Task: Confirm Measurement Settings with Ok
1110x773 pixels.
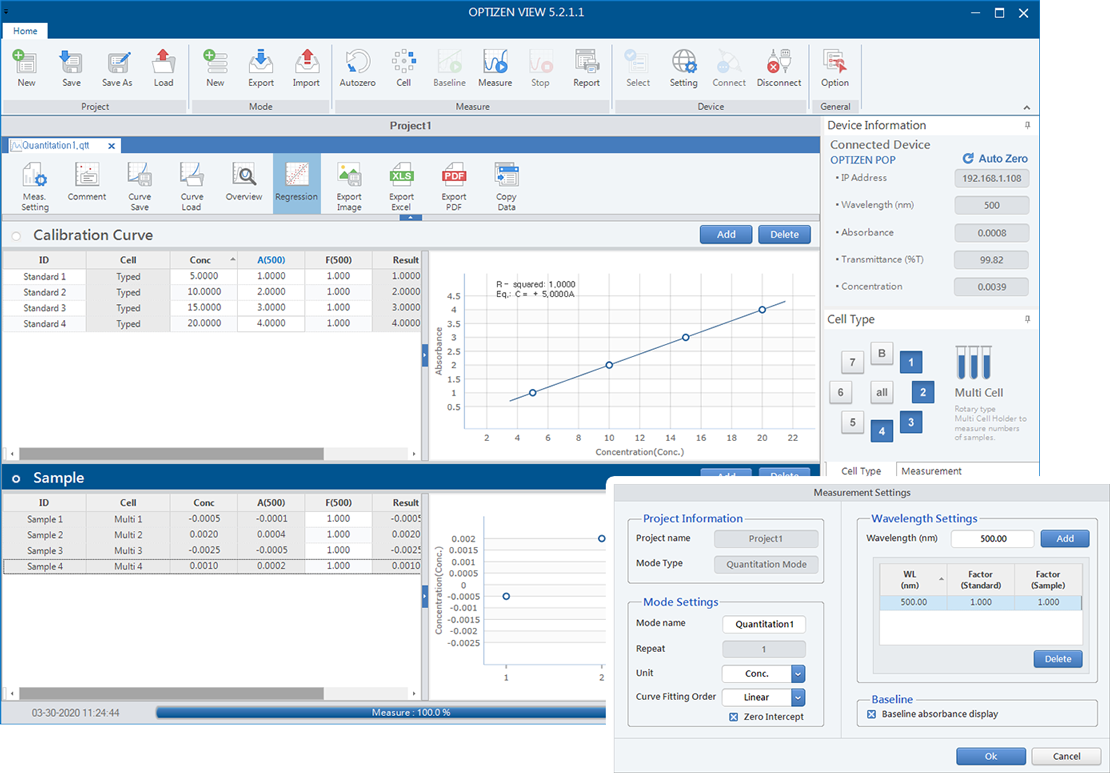Action: [990, 756]
